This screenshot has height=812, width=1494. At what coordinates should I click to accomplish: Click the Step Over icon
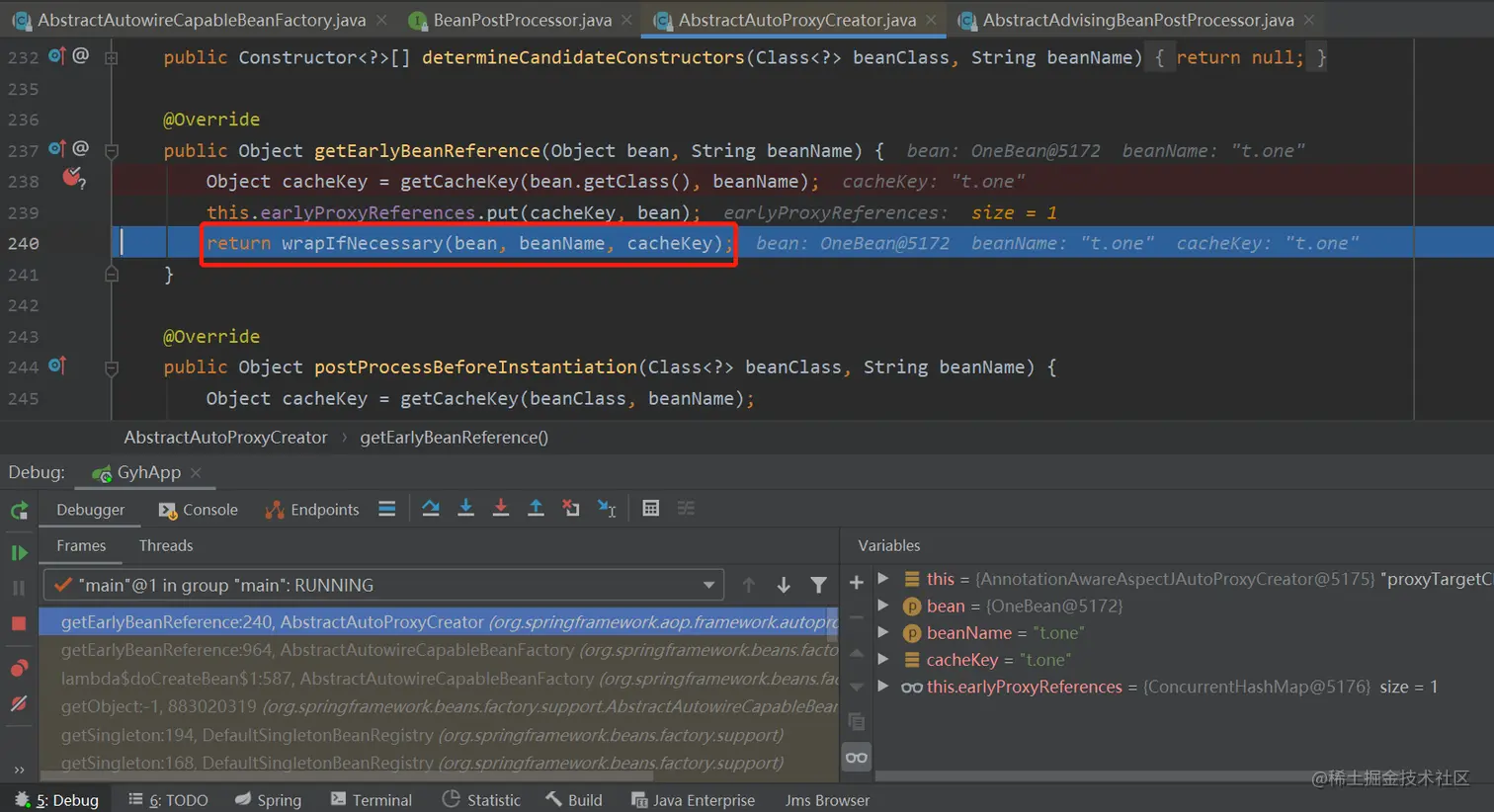431,509
